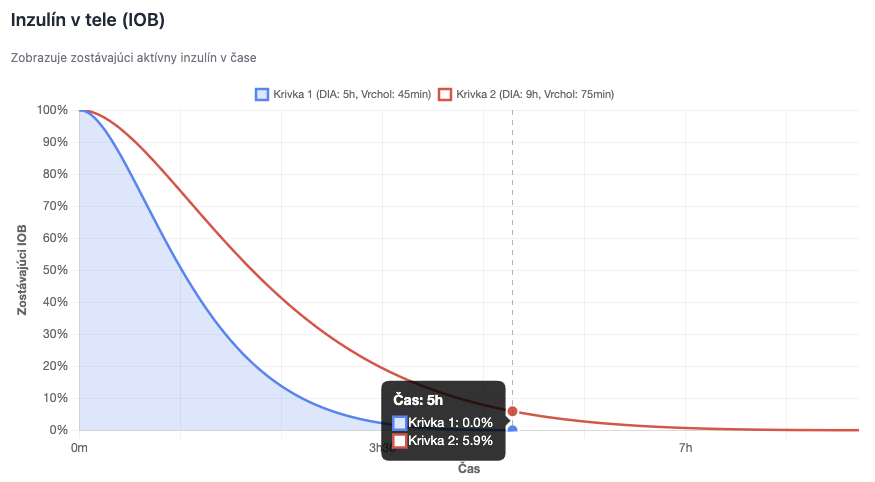Click the 'Zostávajúci IOB' y-axis title

pos(22,270)
